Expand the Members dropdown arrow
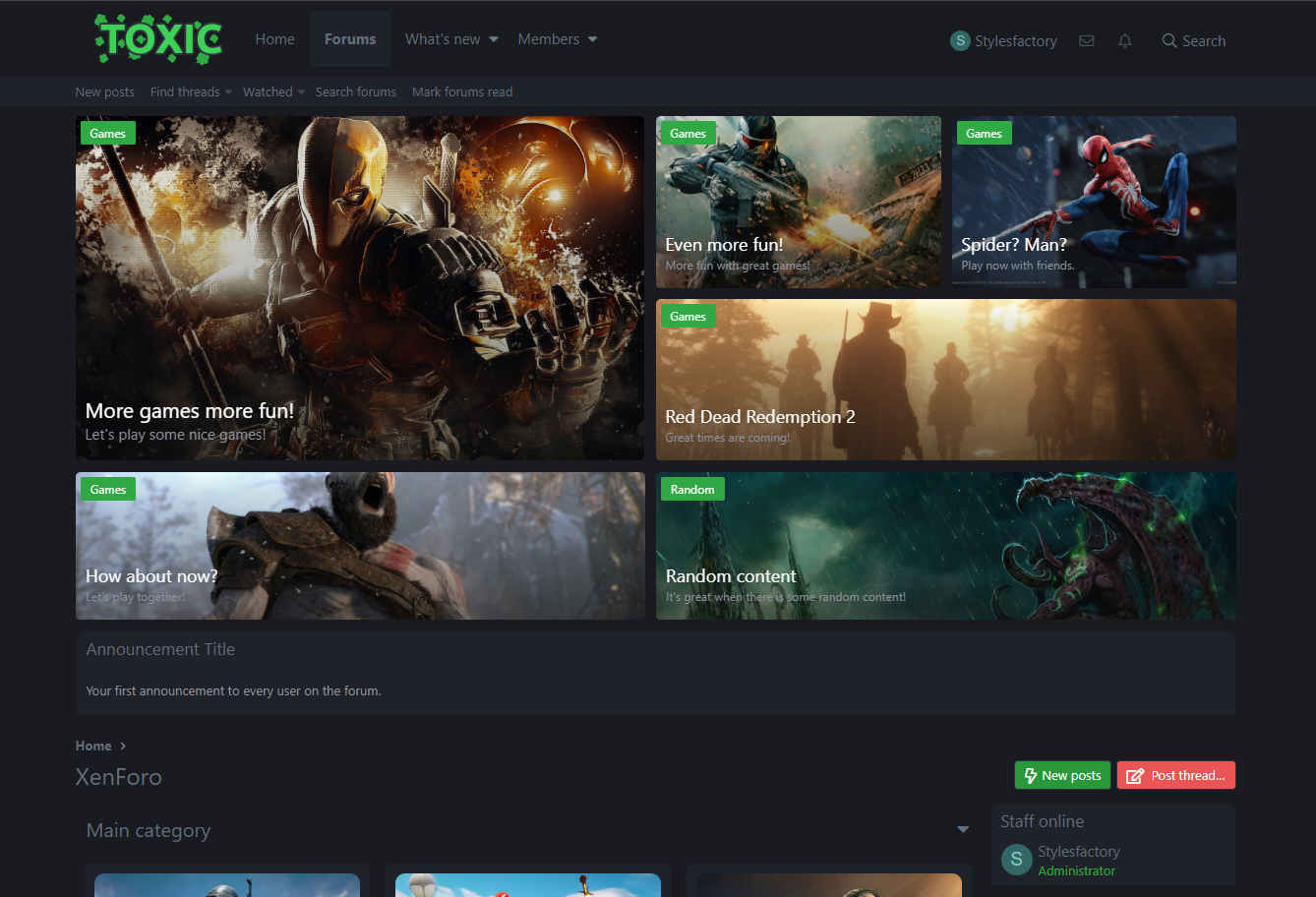Image resolution: width=1316 pixels, height=897 pixels. pos(592,39)
